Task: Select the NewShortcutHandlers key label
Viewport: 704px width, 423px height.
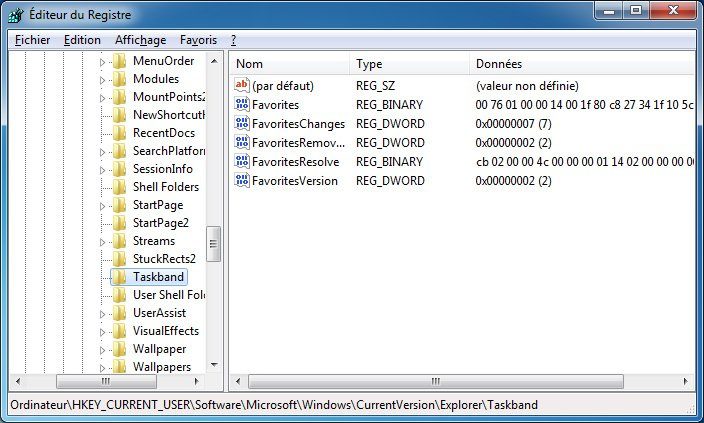Action: tap(169, 115)
